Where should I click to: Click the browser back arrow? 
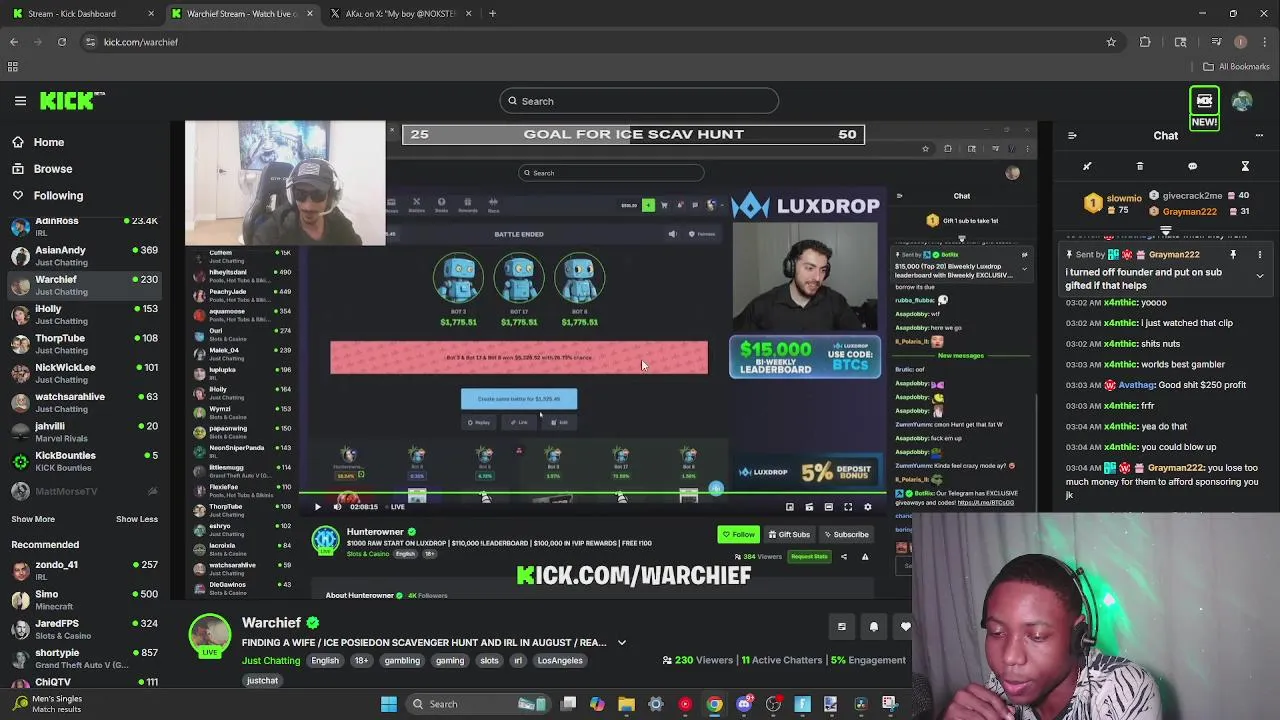pos(14,42)
